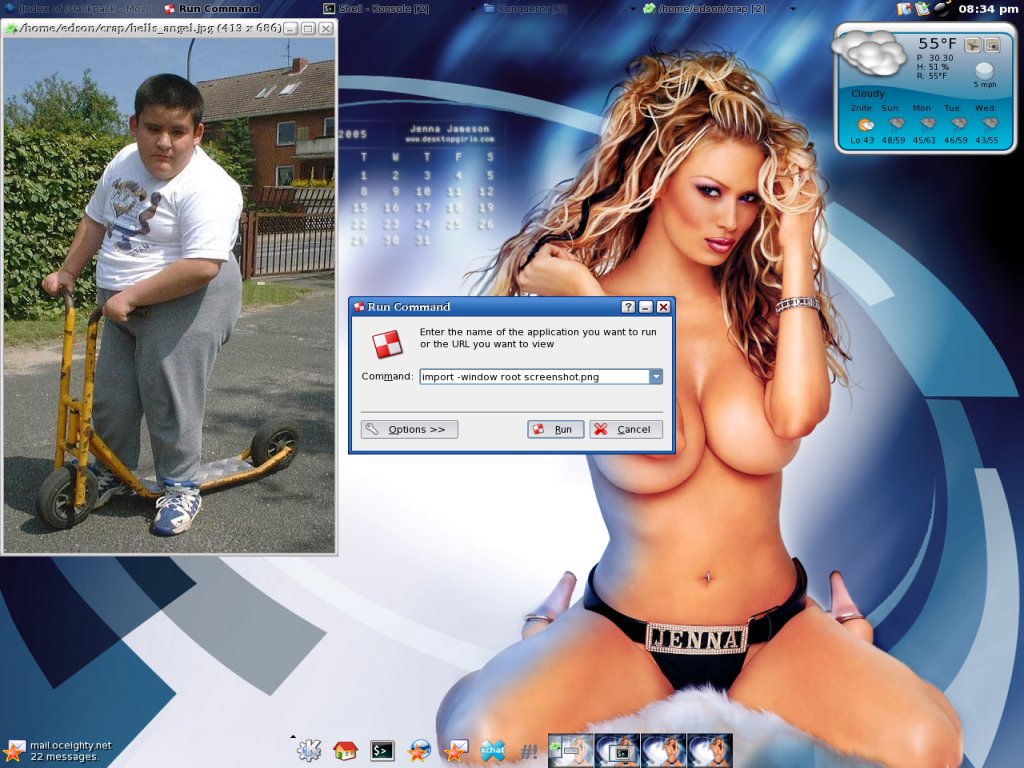Viewport: 1024px width, 768px height.
Task: Maximize the image viewer window
Action: point(308,28)
